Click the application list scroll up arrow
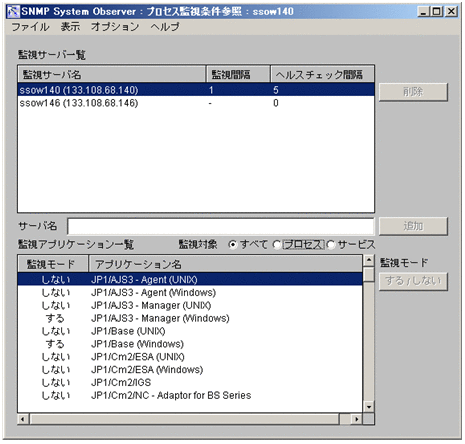The image size is (465, 444). (369, 260)
